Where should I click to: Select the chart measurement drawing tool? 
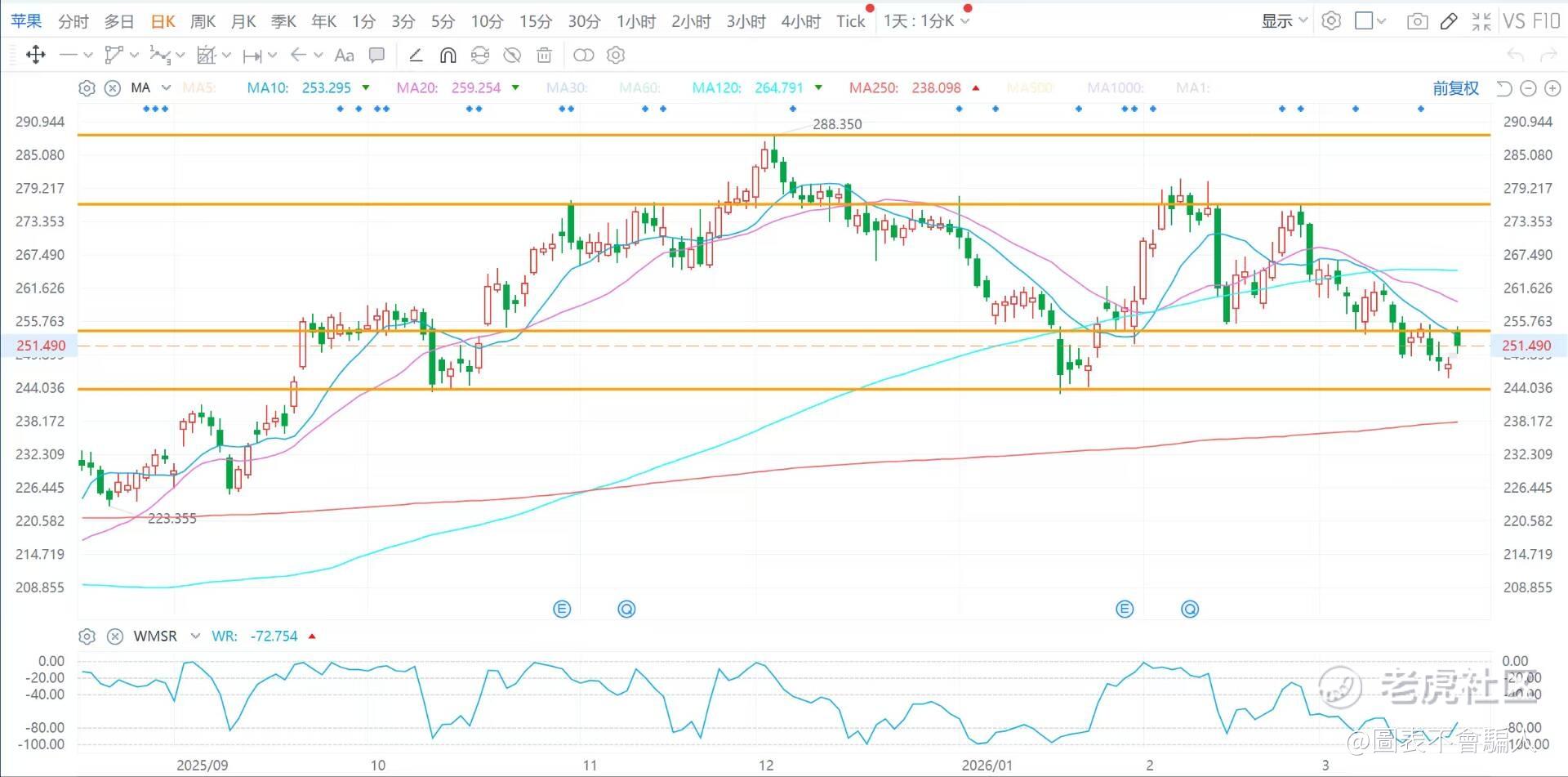(206, 55)
